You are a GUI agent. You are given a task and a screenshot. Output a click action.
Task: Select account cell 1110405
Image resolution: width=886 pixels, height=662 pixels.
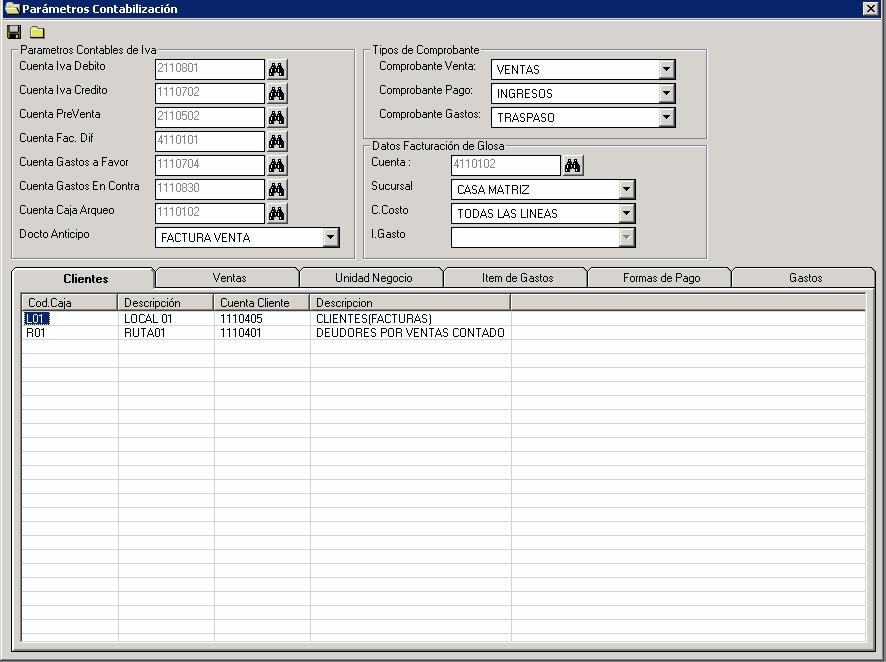click(262, 319)
